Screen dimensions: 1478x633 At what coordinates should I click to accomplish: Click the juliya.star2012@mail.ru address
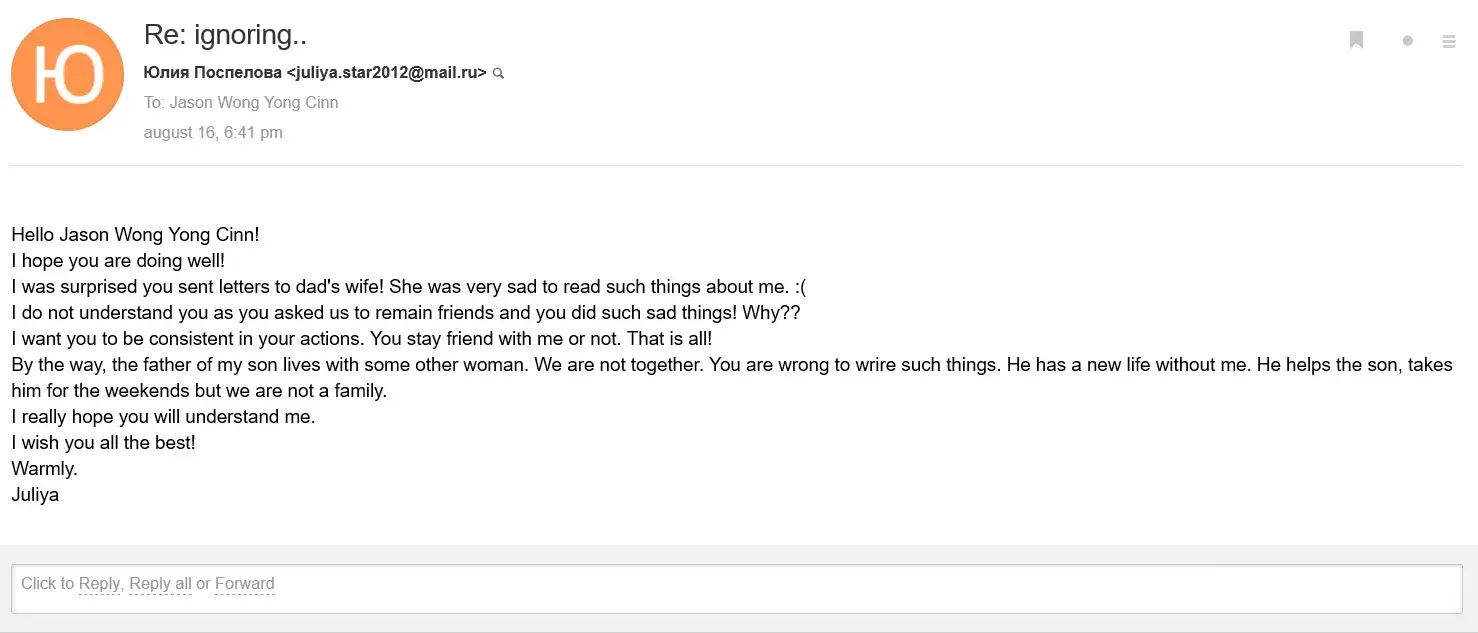(x=387, y=72)
